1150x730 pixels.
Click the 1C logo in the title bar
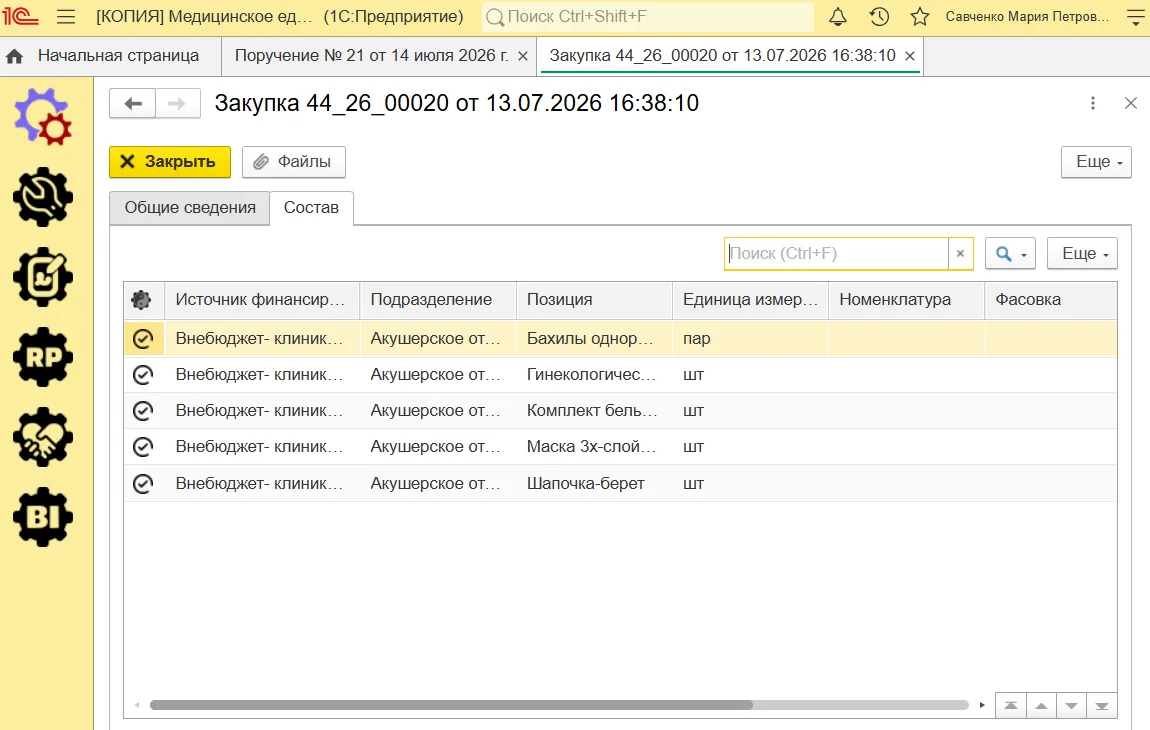pyautogui.click(x=21, y=16)
